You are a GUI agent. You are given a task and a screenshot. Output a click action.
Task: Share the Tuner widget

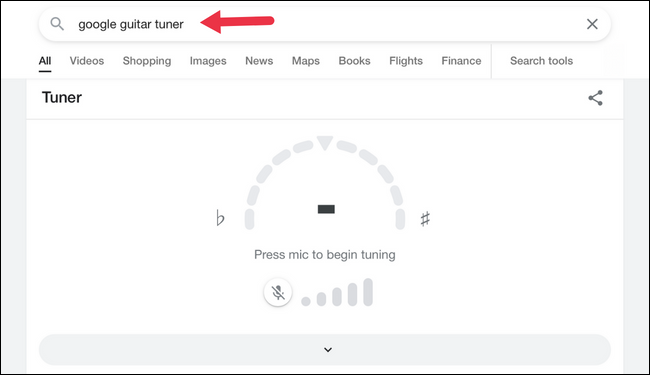pyautogui.click(x=595, y=98)
